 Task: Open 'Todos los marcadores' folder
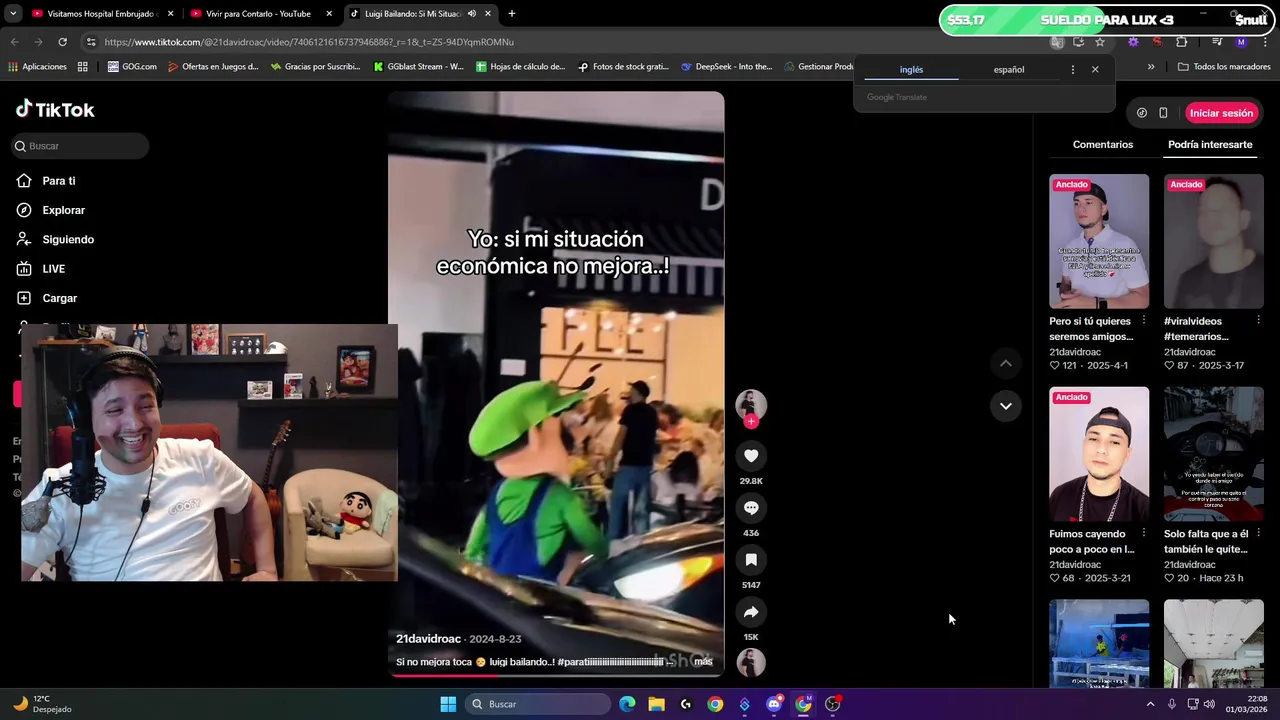pos(1224,67)
